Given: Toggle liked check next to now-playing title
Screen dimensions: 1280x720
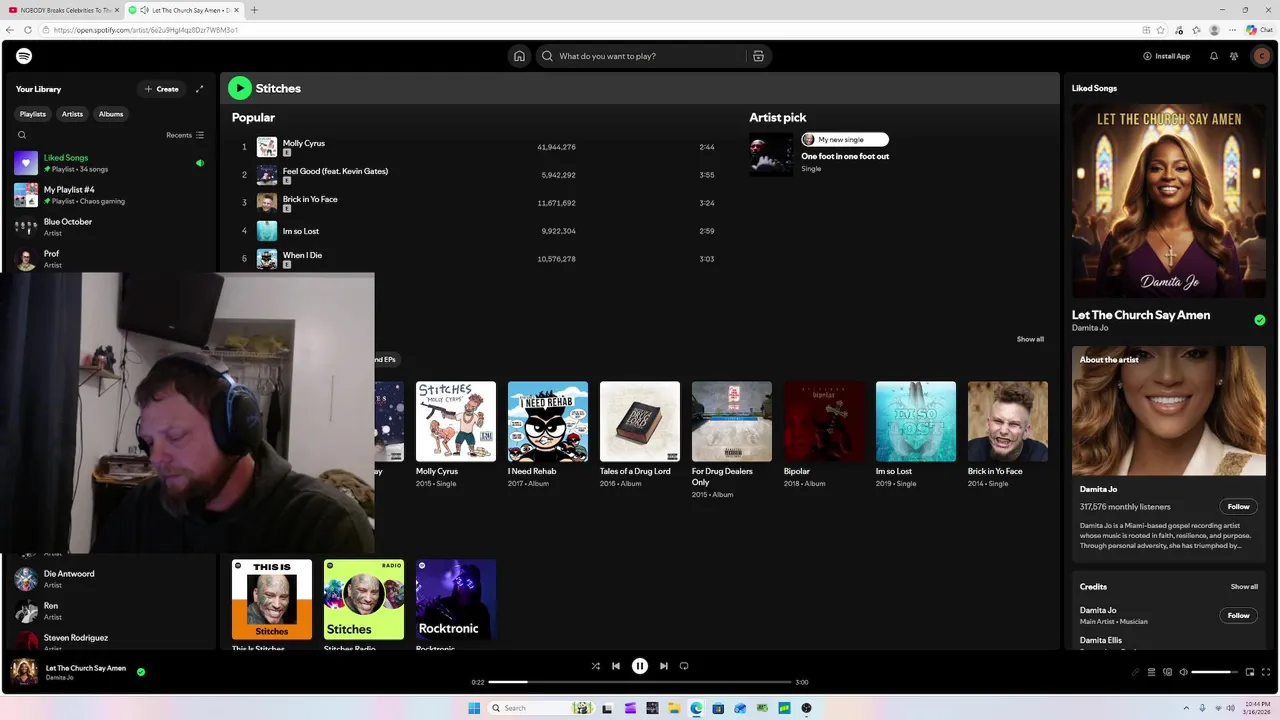Looking at the screenshot, I should (x=141, y=672).
